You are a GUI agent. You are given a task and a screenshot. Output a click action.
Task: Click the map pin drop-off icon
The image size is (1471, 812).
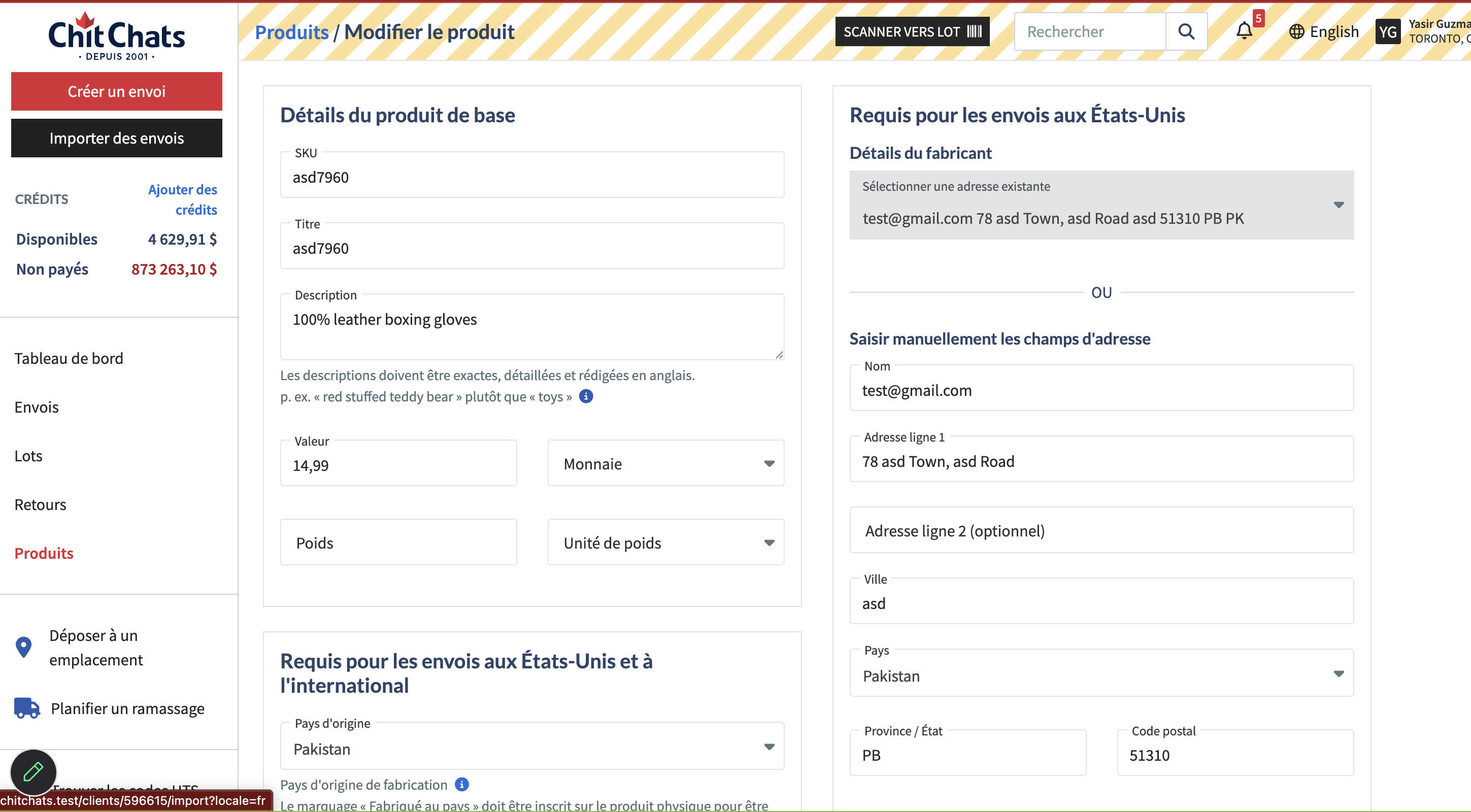pos(23,647)
